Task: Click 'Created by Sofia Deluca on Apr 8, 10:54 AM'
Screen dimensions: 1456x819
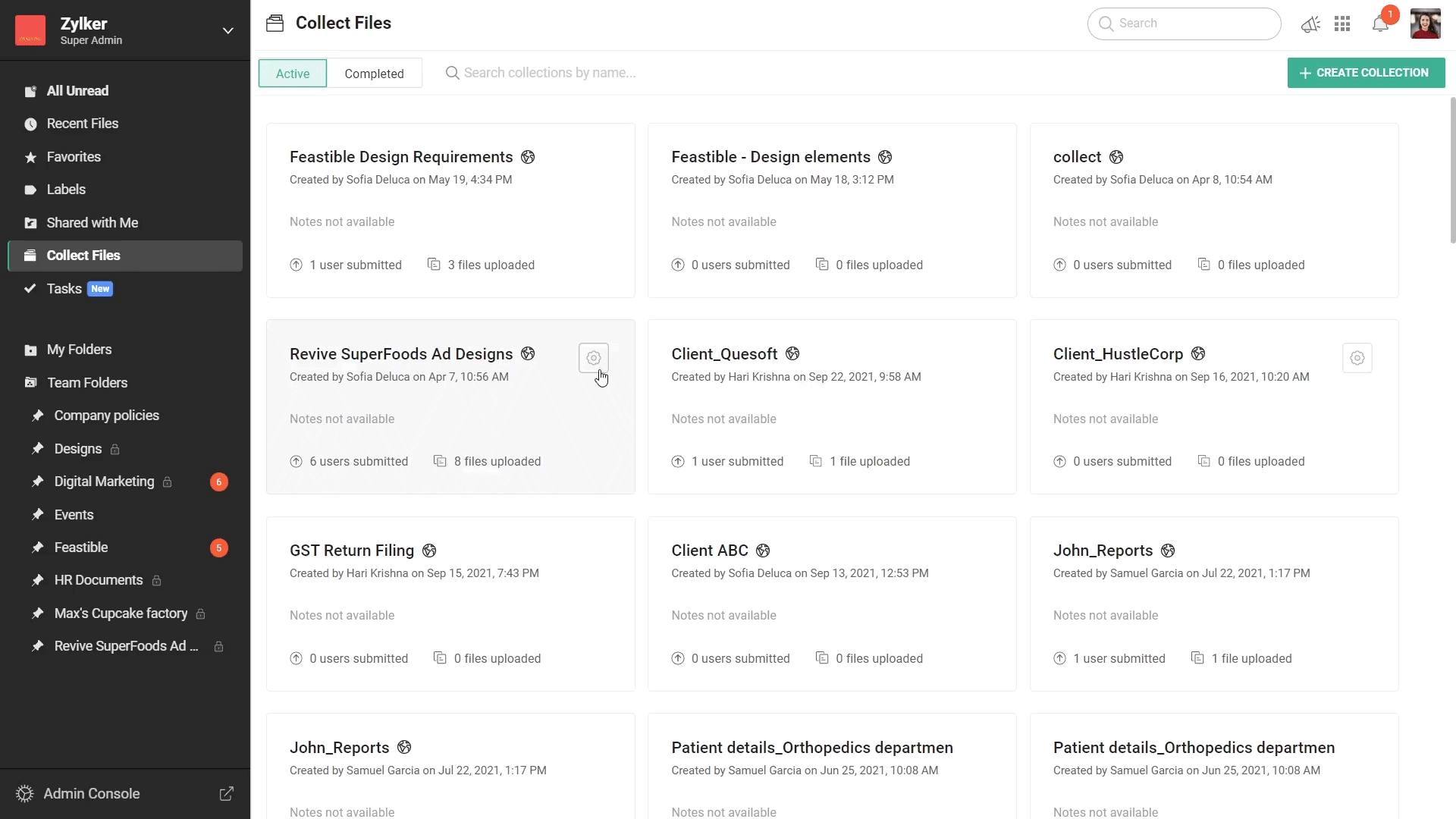Action: (1163, 180)
